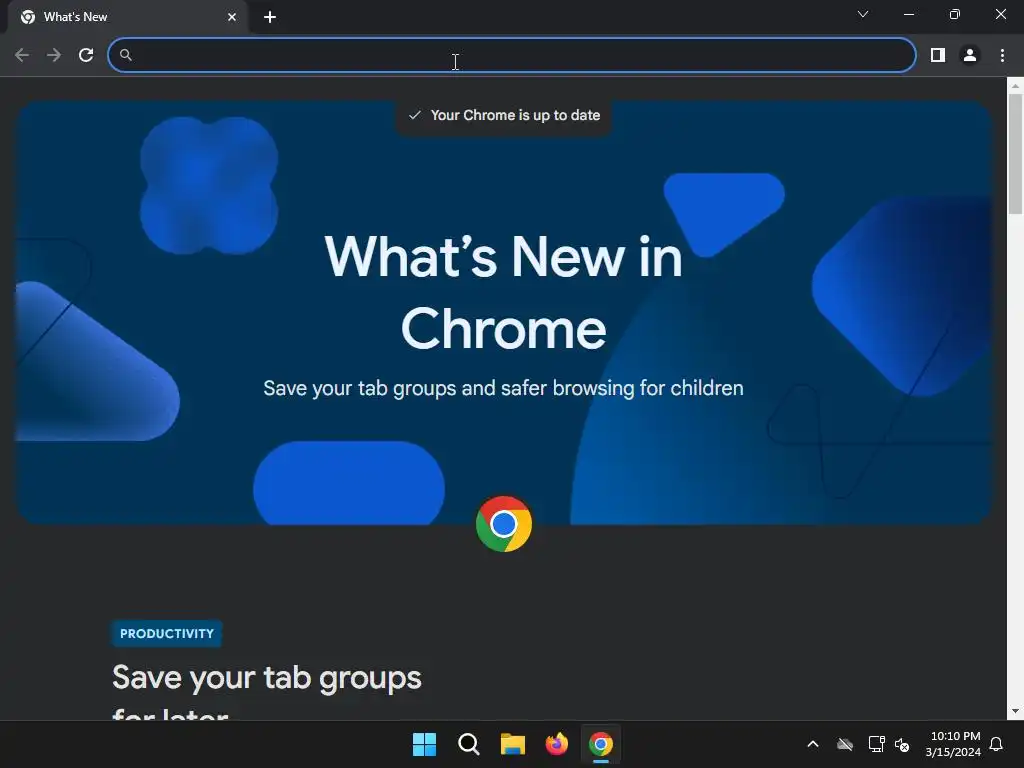Go forward using the forward arrow
Image resolution: width=1024 pixels, height=768 pixels.
tap(54, 55)
